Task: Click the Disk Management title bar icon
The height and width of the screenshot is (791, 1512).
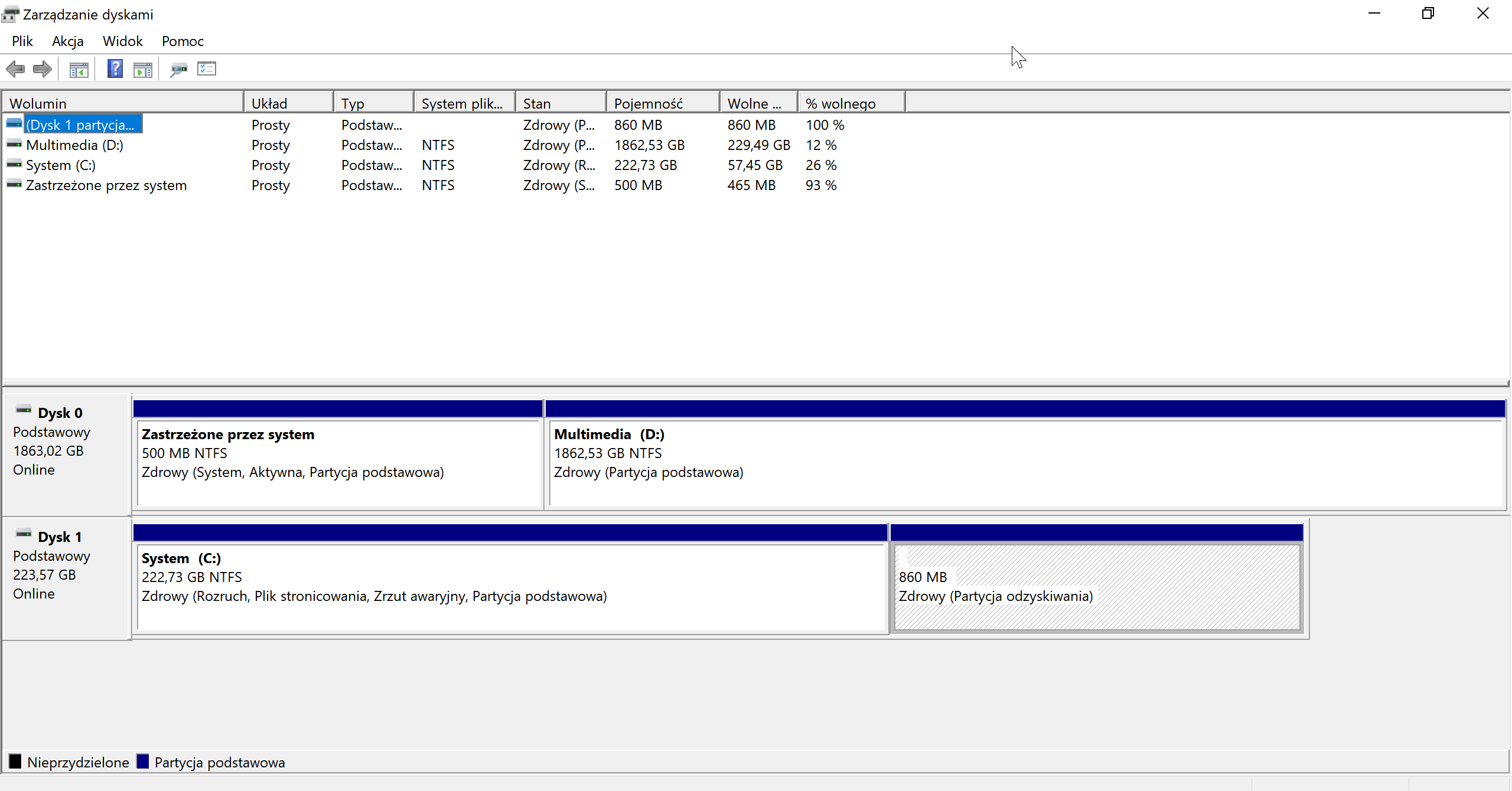Action: (x=10, y=14)
